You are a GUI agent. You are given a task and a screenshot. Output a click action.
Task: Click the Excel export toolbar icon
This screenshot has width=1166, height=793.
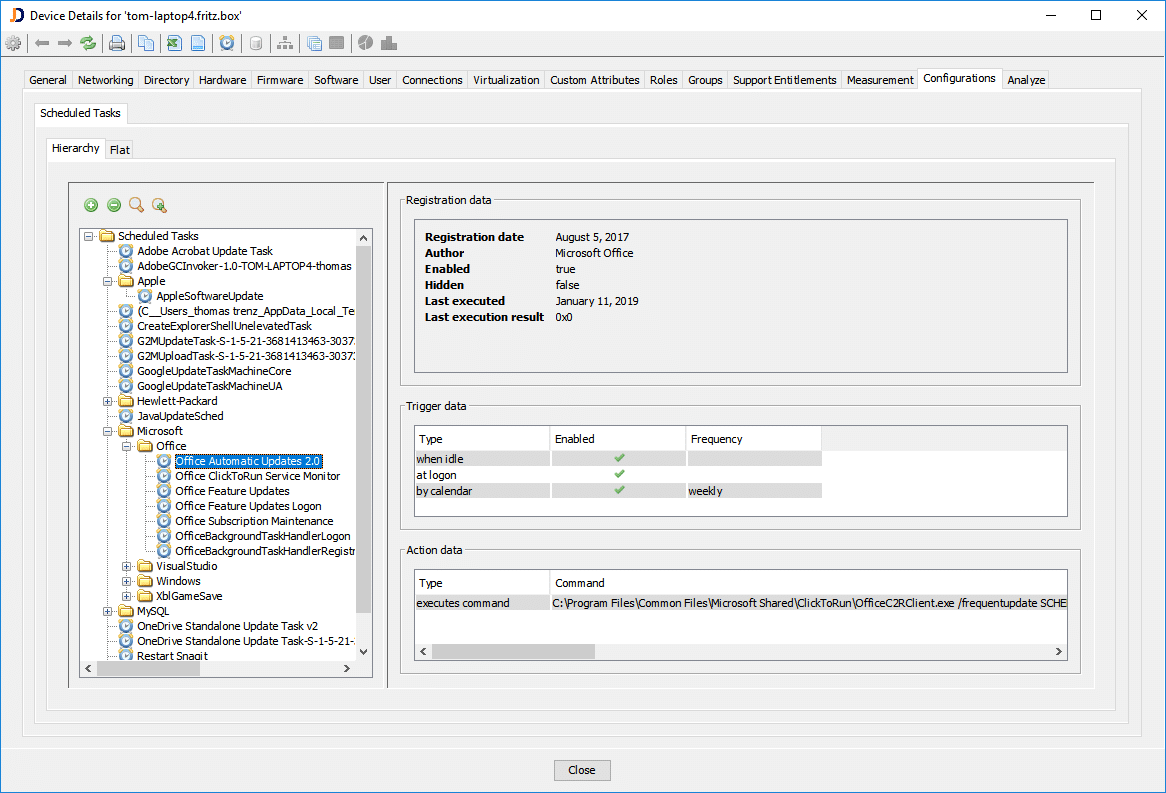pos(173,43)
